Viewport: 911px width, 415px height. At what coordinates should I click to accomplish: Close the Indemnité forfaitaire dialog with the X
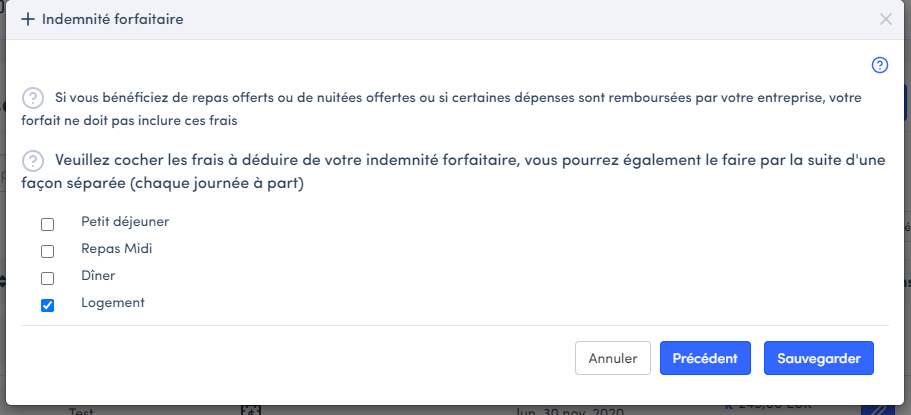point(885,19)
